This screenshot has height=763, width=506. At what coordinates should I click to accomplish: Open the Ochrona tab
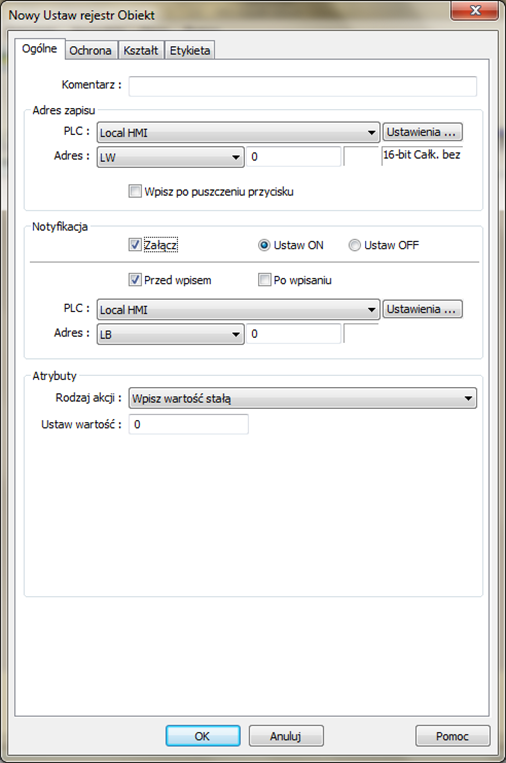[90, 51]
